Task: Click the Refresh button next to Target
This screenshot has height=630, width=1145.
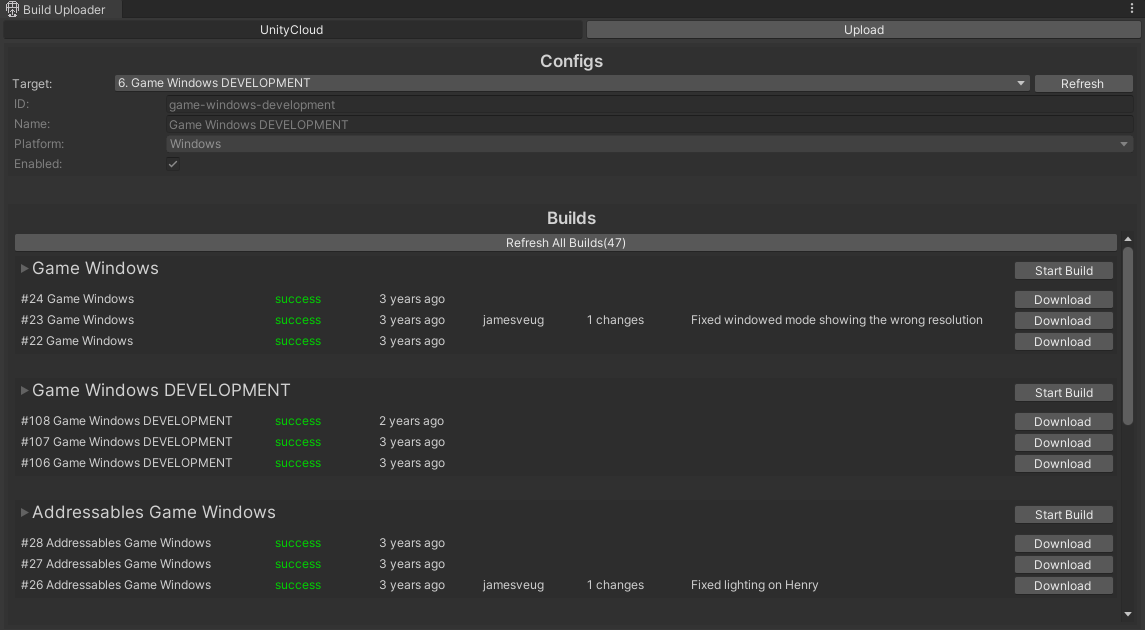Action: tap(1083, 83)
